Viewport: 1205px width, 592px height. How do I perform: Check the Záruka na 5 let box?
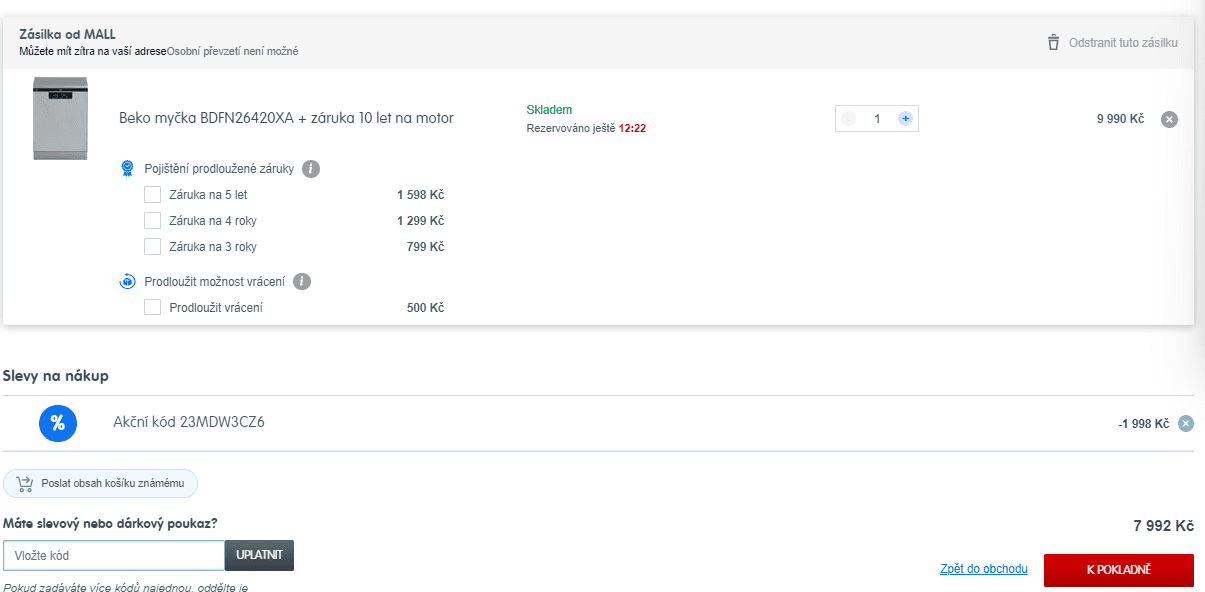tap(152, 194)
